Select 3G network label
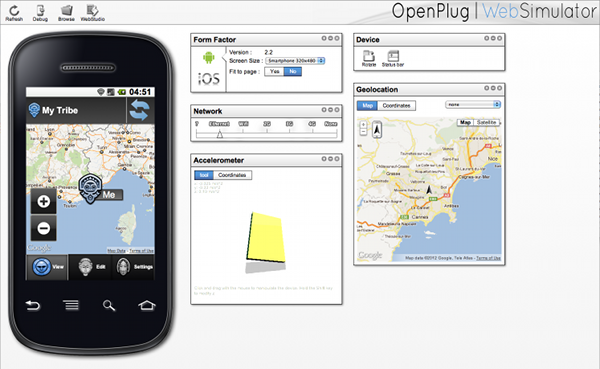The image size is (600, 369). [290, 124]
